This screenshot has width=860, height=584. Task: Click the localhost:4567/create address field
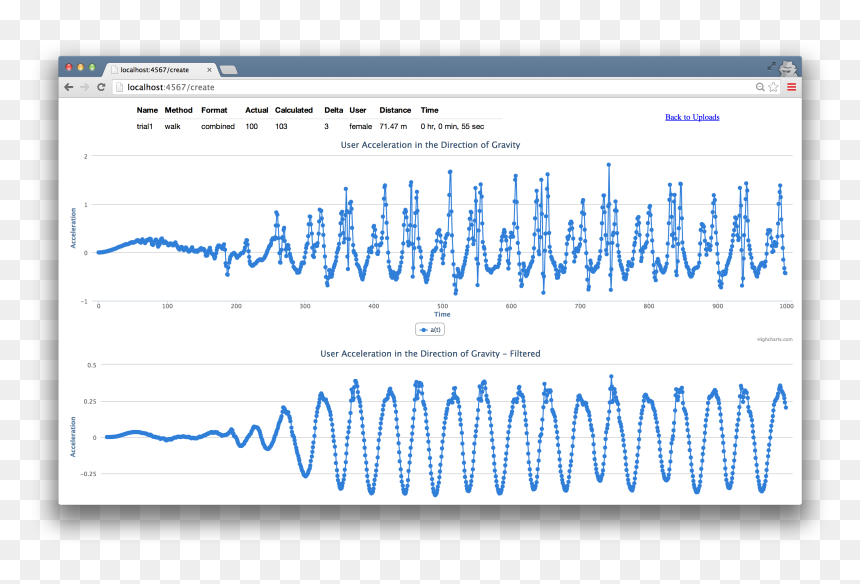point(433,87)
